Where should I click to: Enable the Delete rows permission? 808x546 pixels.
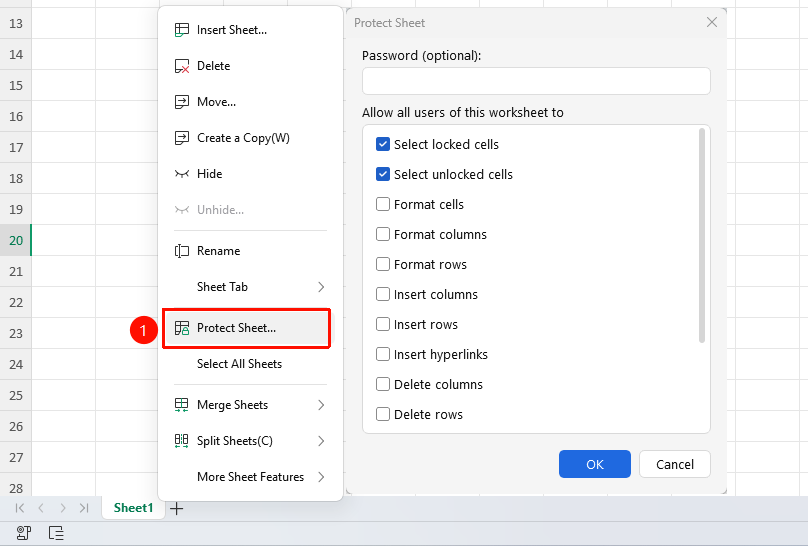point(383,414)
